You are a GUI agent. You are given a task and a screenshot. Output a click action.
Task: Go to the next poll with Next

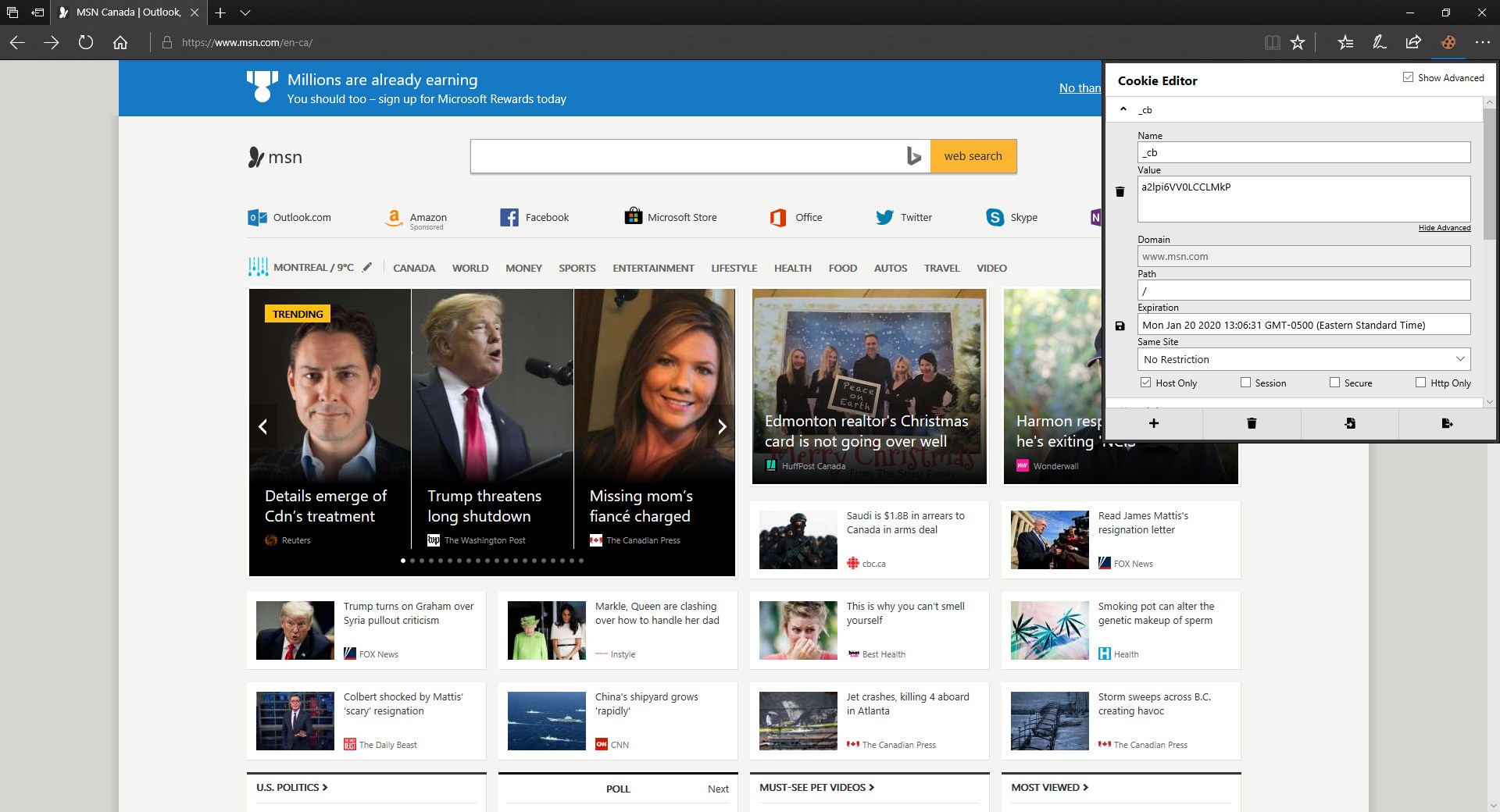[718, 789]
